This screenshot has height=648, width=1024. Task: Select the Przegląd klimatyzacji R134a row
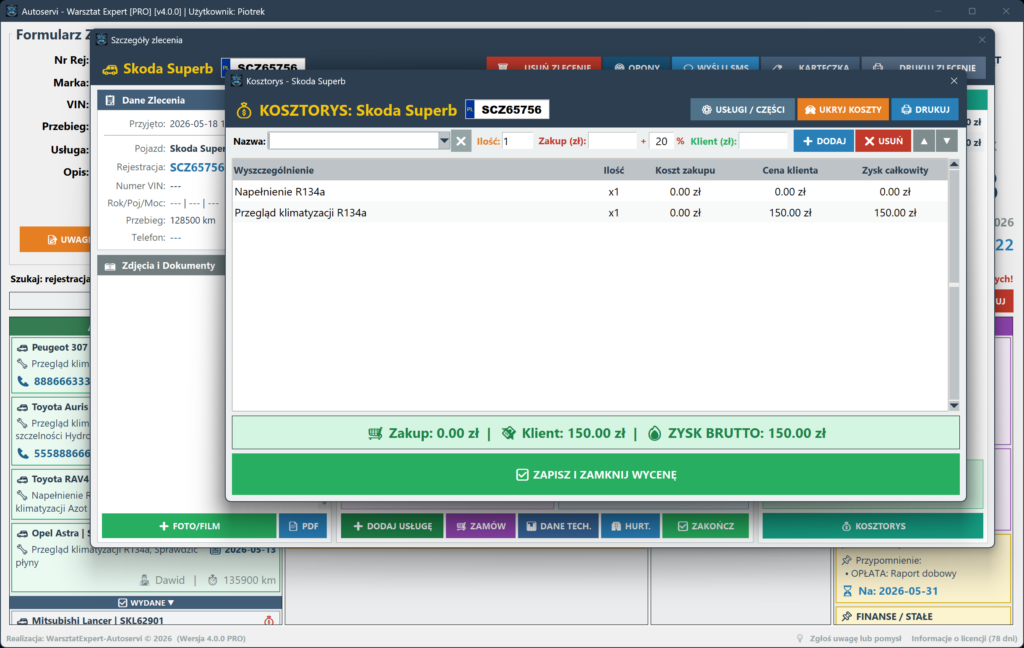point(590,213)
